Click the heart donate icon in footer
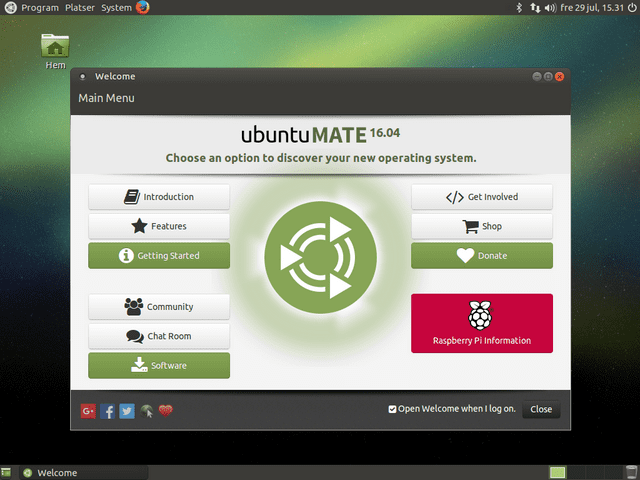This screenshot has height=480, width=640. [x=166, y=410]
